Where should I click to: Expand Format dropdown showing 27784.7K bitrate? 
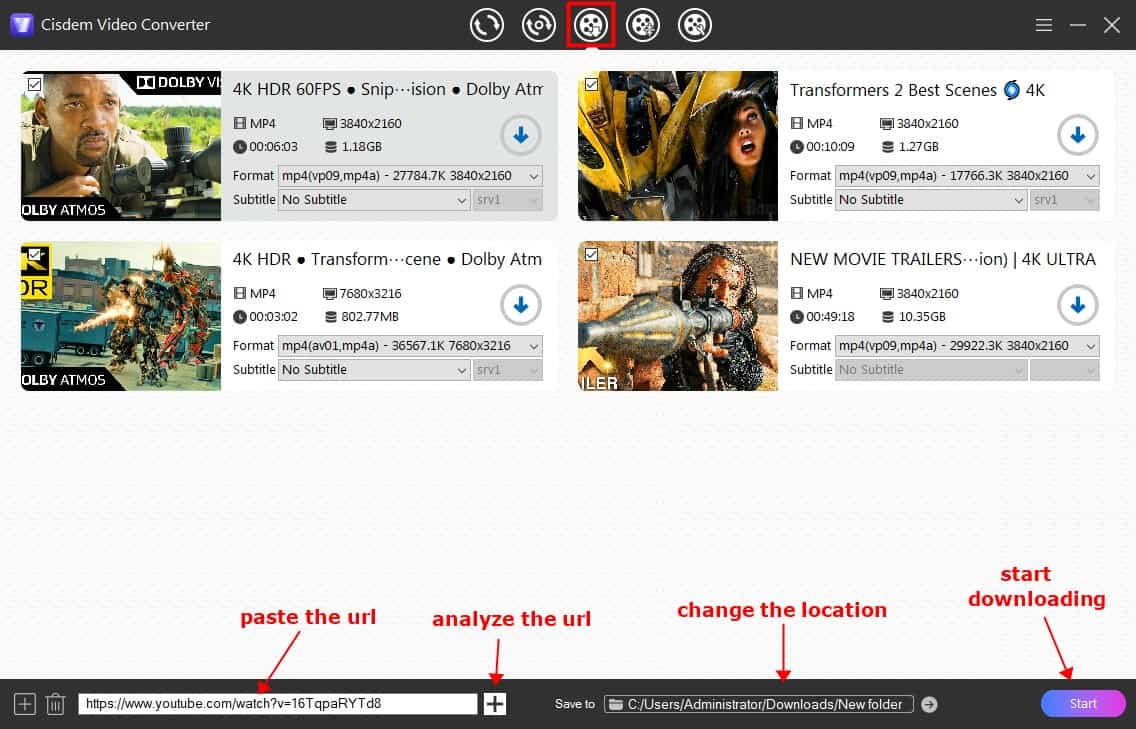click(x=410, y=175)
